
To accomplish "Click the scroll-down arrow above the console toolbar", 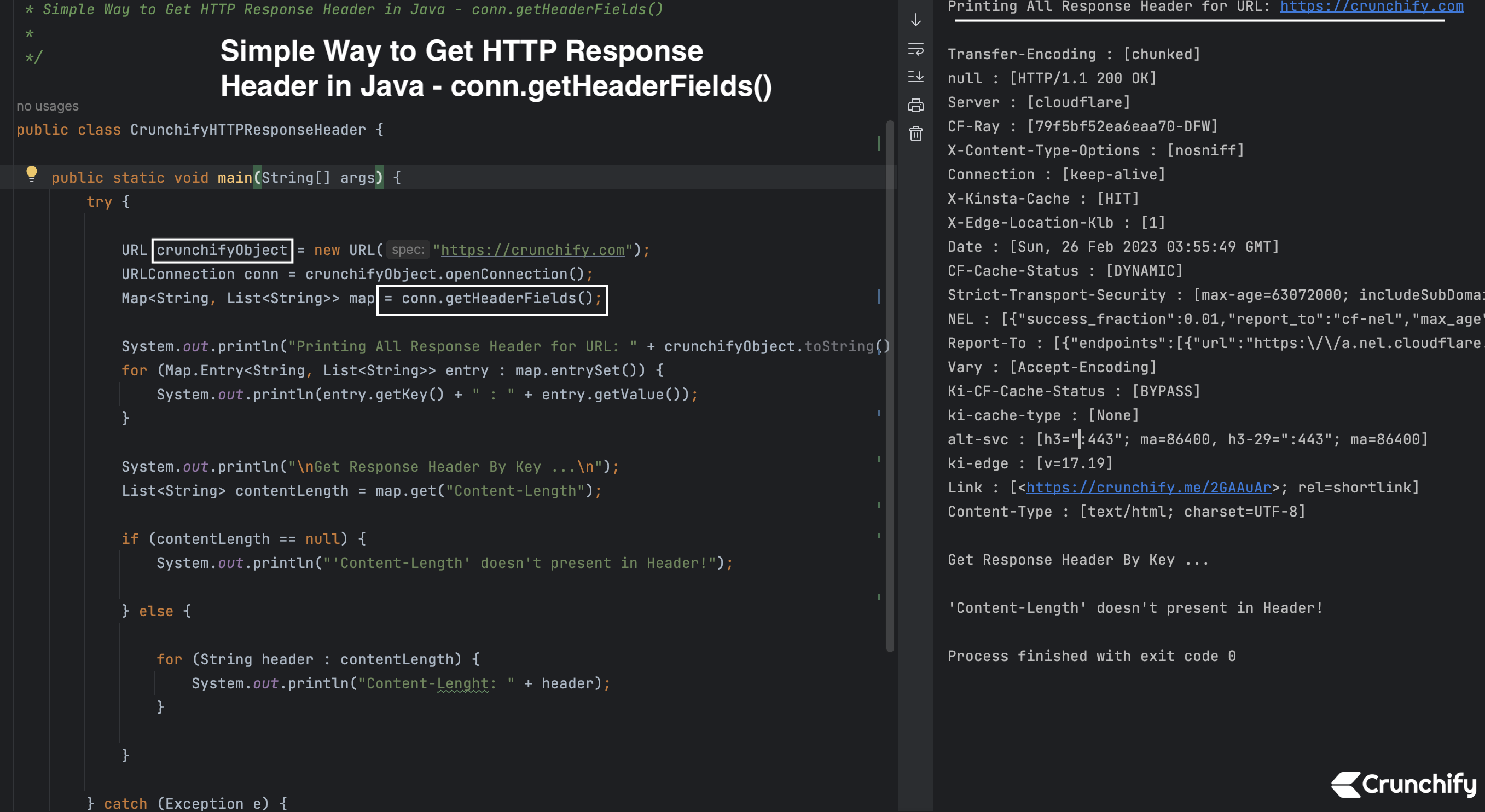I will pyautogui.click(x=916, y=20).
